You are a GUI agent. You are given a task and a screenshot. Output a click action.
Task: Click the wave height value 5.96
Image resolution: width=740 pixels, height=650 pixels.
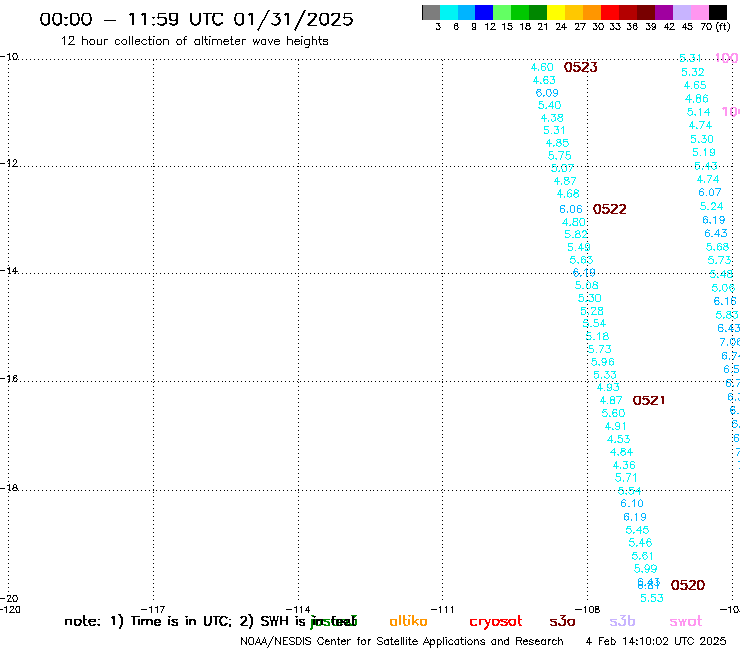coord(603,362)
